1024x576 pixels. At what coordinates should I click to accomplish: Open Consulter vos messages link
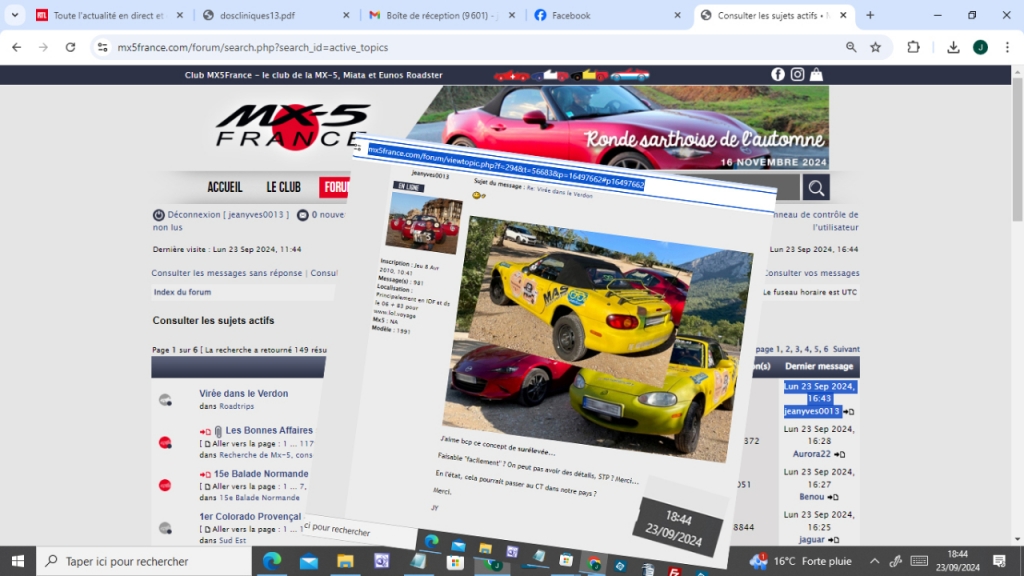812,273
